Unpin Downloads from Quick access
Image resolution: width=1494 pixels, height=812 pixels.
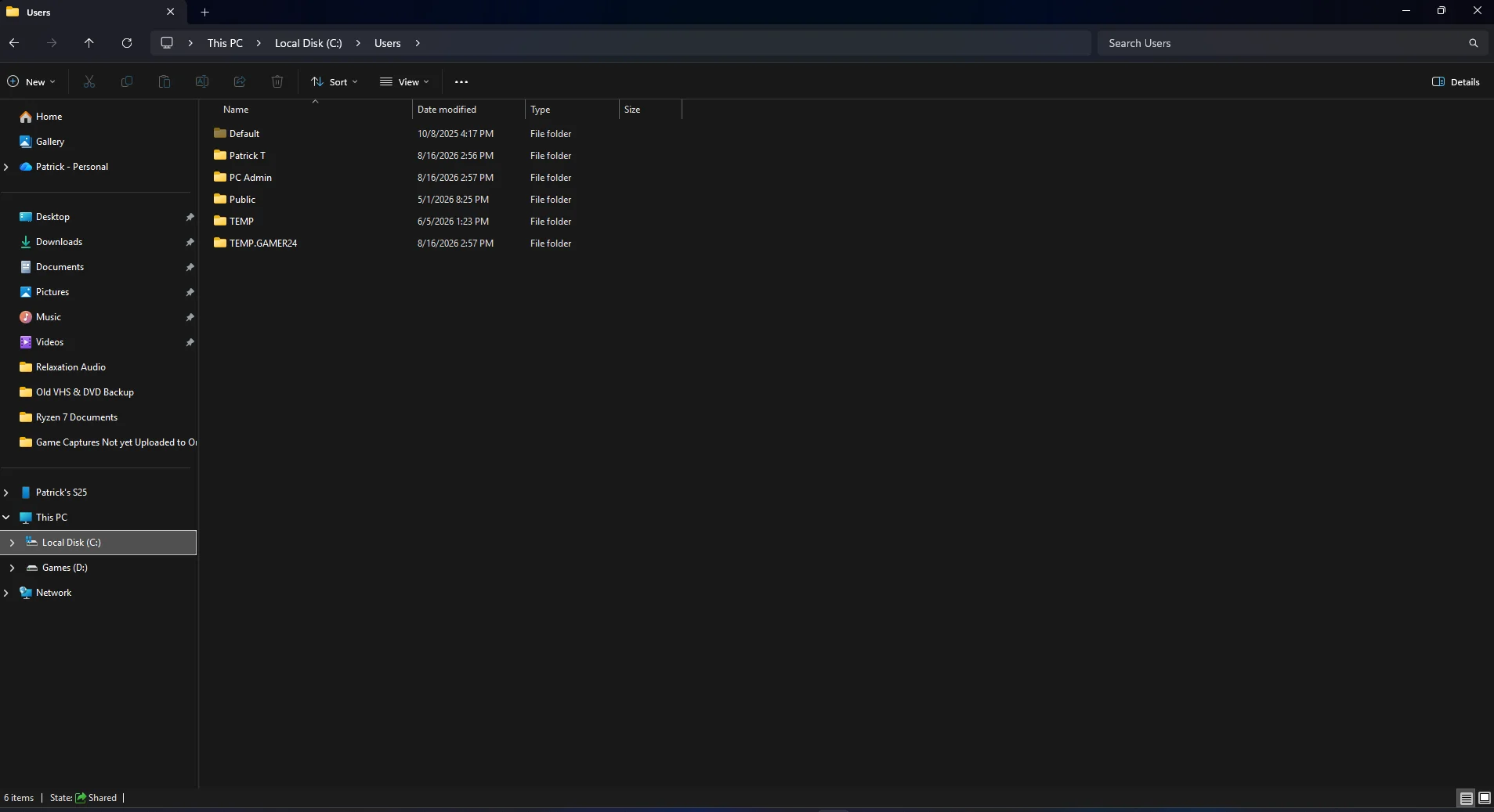coord(190,242)
